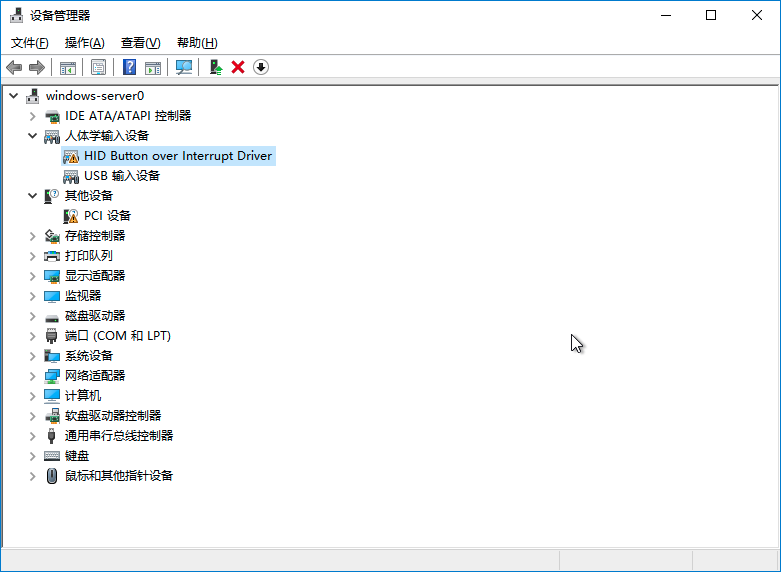Open the 文件(F) menu
Image resolution: width=781 pixels, height=572 pixels.
tap(29, 43)
